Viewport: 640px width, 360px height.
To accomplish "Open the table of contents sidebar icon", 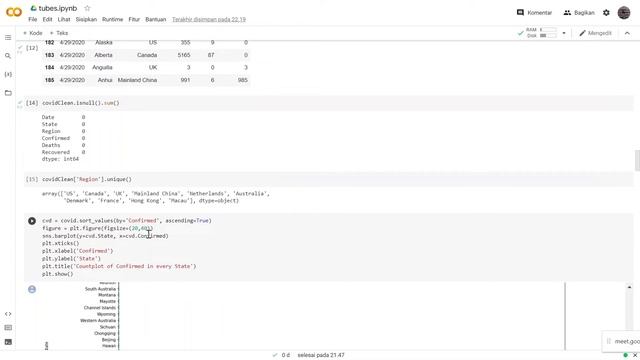I will pyautogui.click(x=8, y=38).
